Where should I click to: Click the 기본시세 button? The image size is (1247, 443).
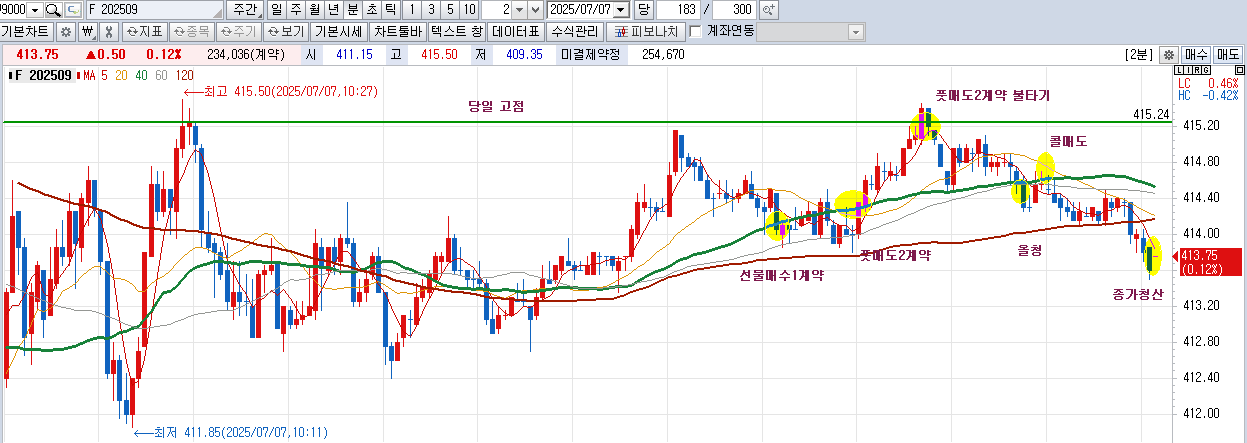pyautogui.click(x=340, y=31)
